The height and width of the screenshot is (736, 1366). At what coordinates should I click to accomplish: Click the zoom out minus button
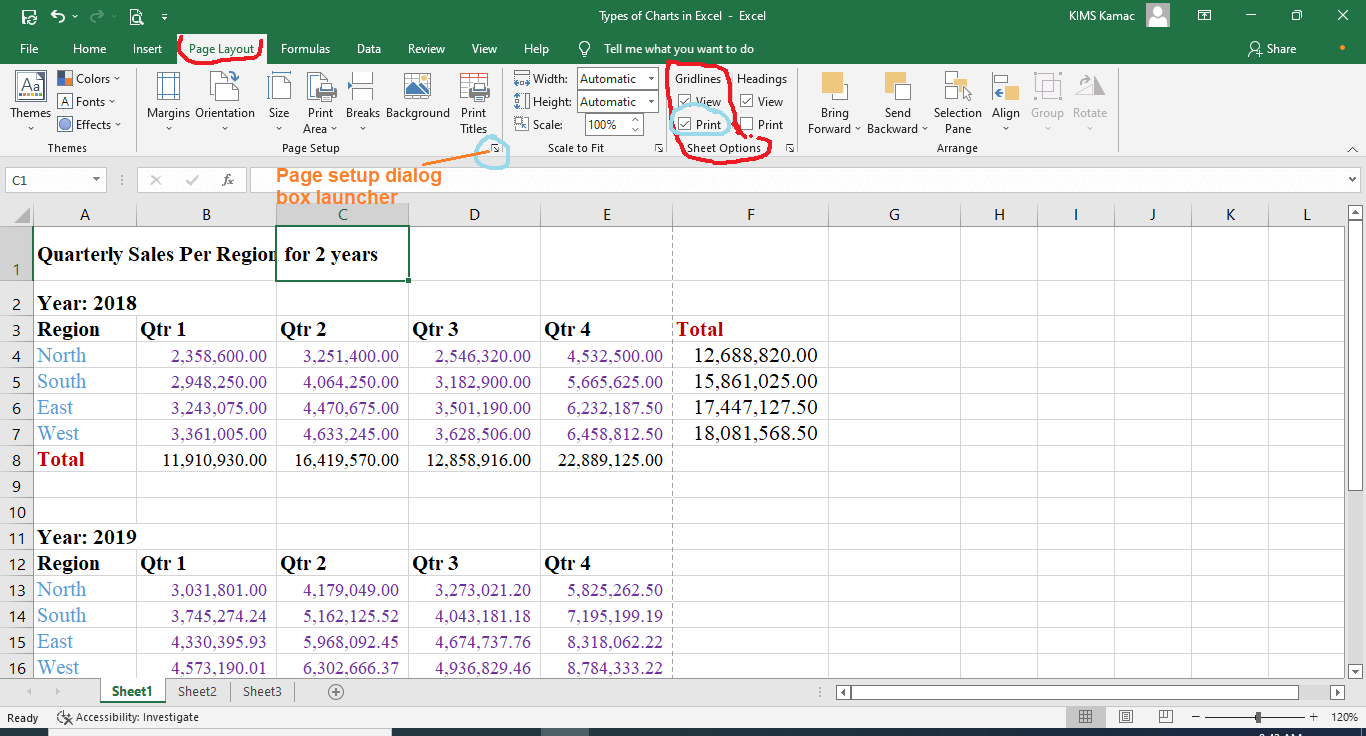tap(1193, 717)
